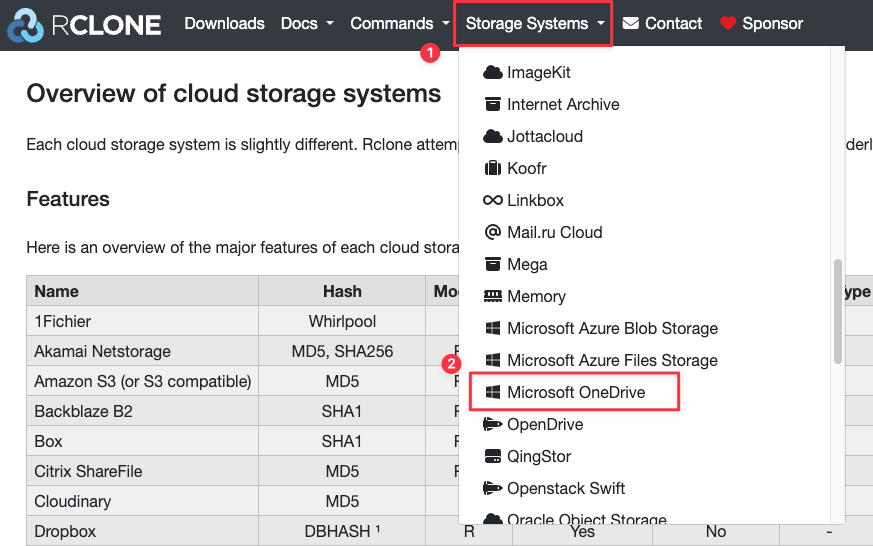The width and height of the screenshot is (873, 546).
Task: Open the Downloads page
Action: point(224,23)
